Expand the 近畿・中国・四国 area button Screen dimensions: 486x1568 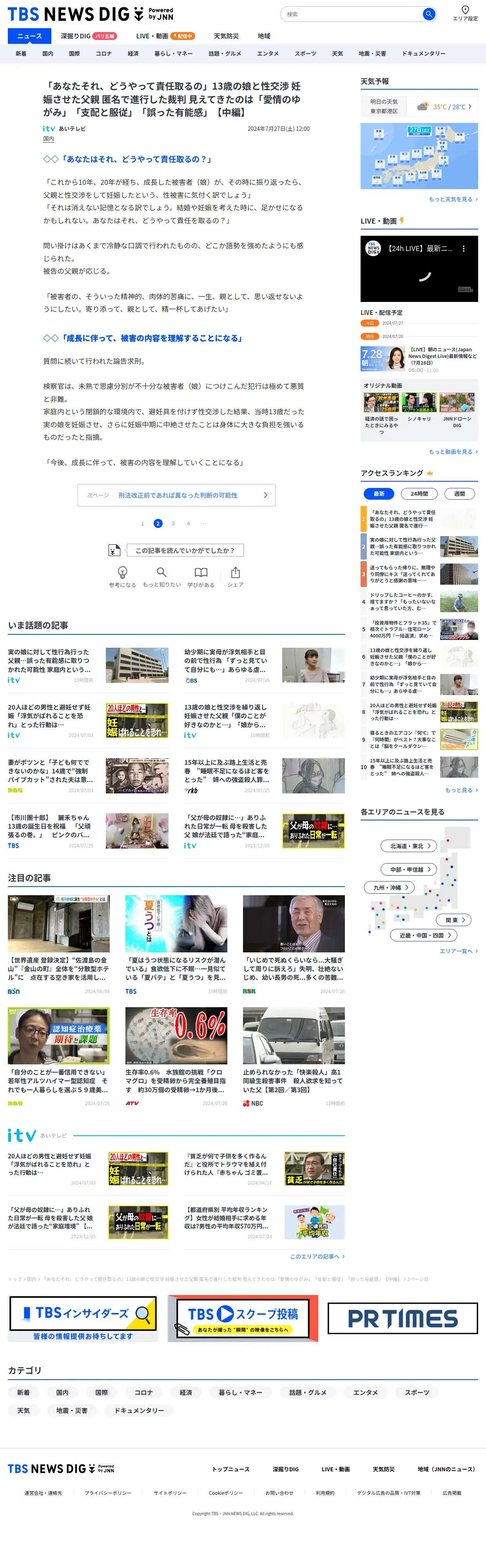[424, 935]
